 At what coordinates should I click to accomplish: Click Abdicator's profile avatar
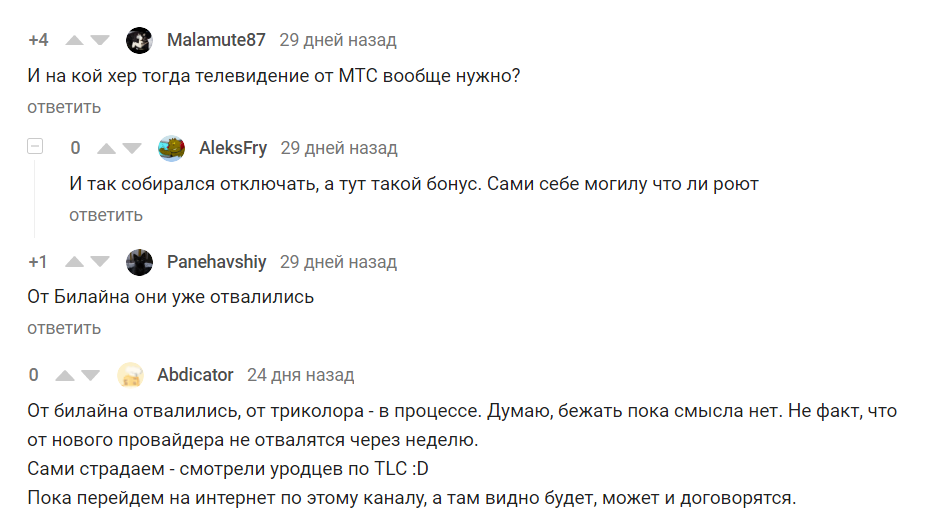pos(130,376)
